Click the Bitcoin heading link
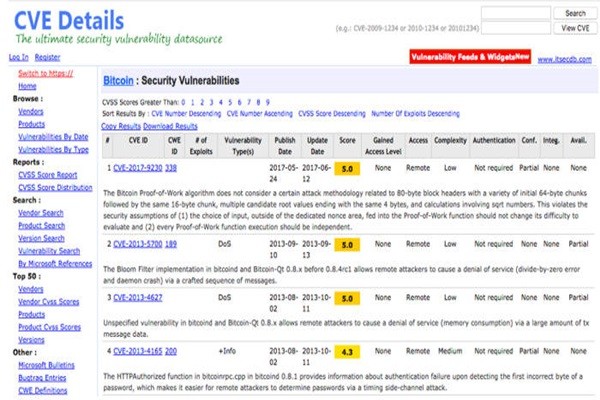The width and height of the screenshot is (600, 400). [118, 81]
